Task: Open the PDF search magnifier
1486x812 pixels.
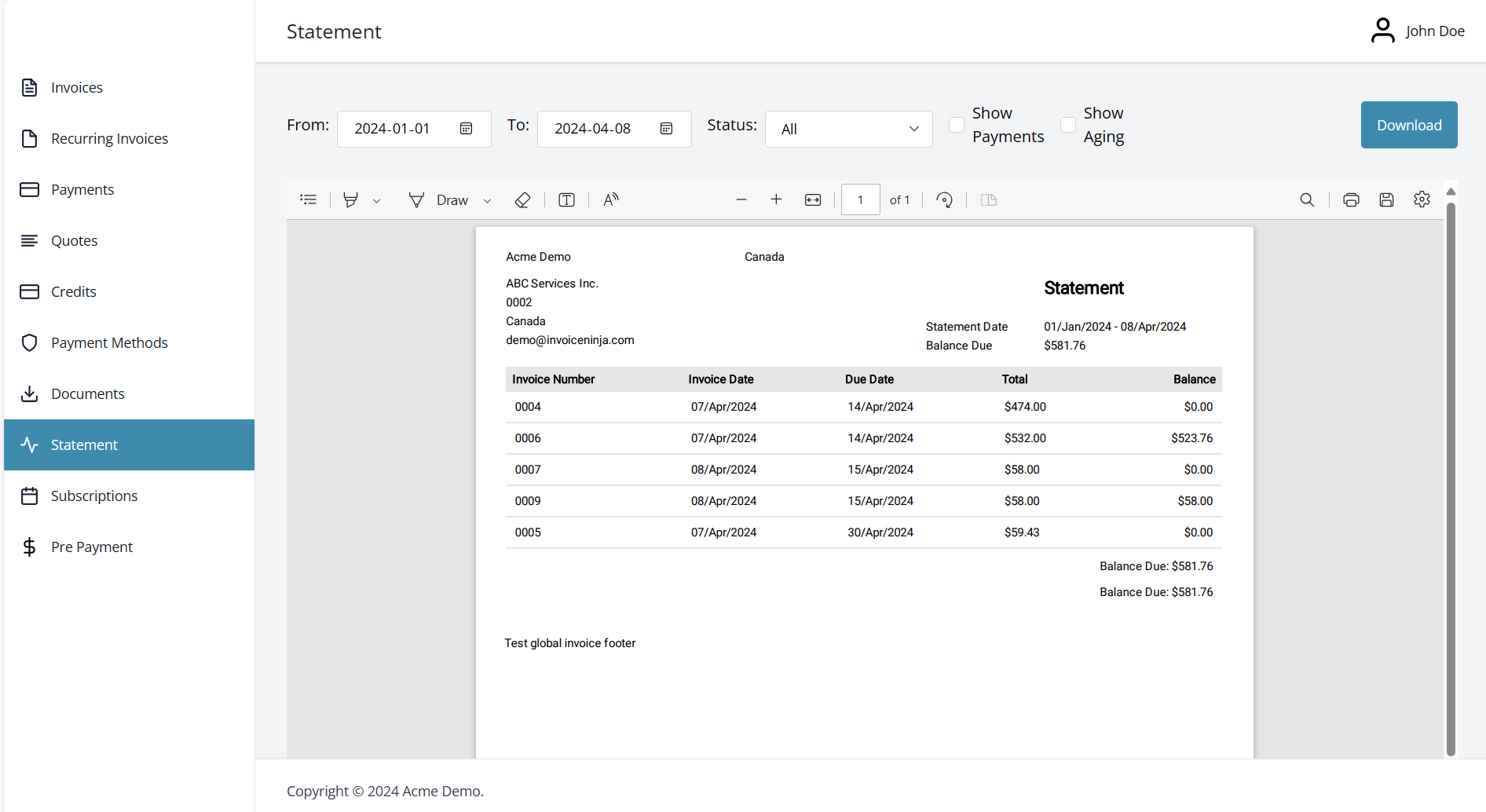Action: 1307,199
